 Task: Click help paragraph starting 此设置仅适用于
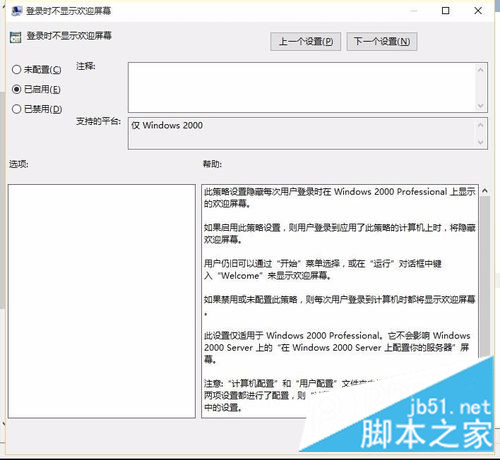coord(337,347)
